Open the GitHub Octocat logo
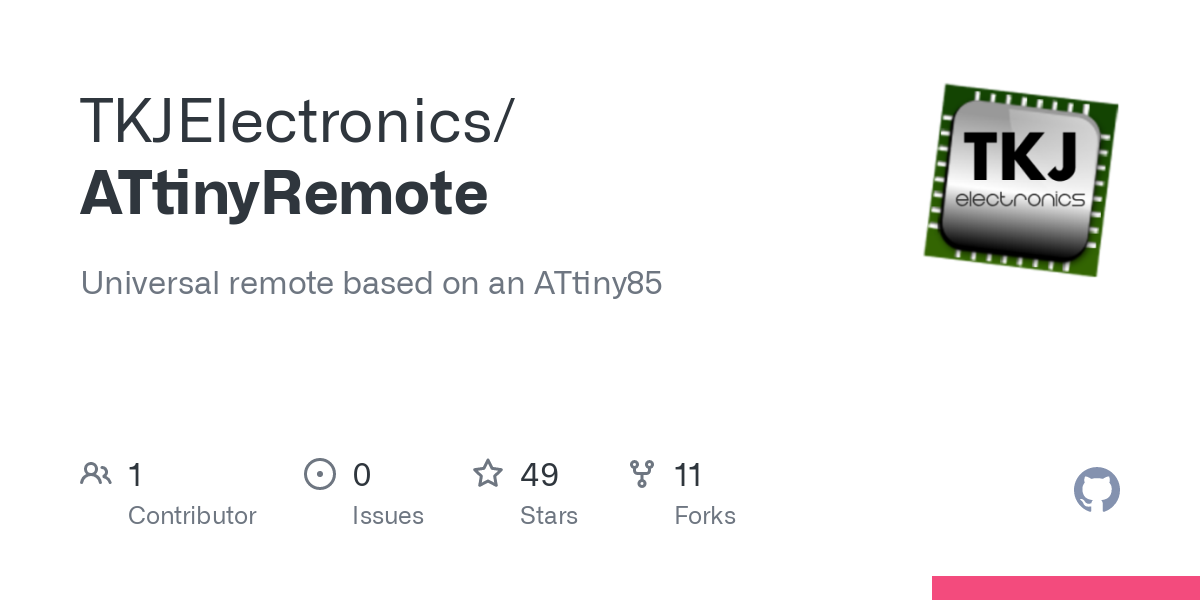The image size is (1200, 600). (x=1096, y=491)
